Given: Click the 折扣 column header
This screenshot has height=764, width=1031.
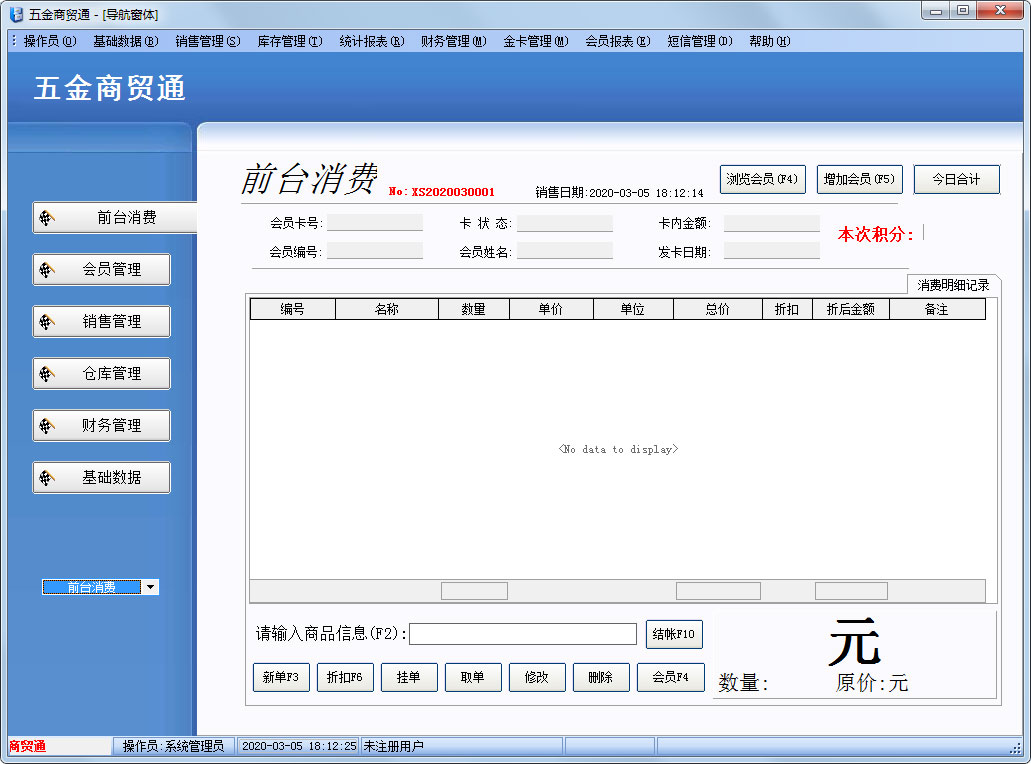Looking at the screenshot, I should 787,309.
